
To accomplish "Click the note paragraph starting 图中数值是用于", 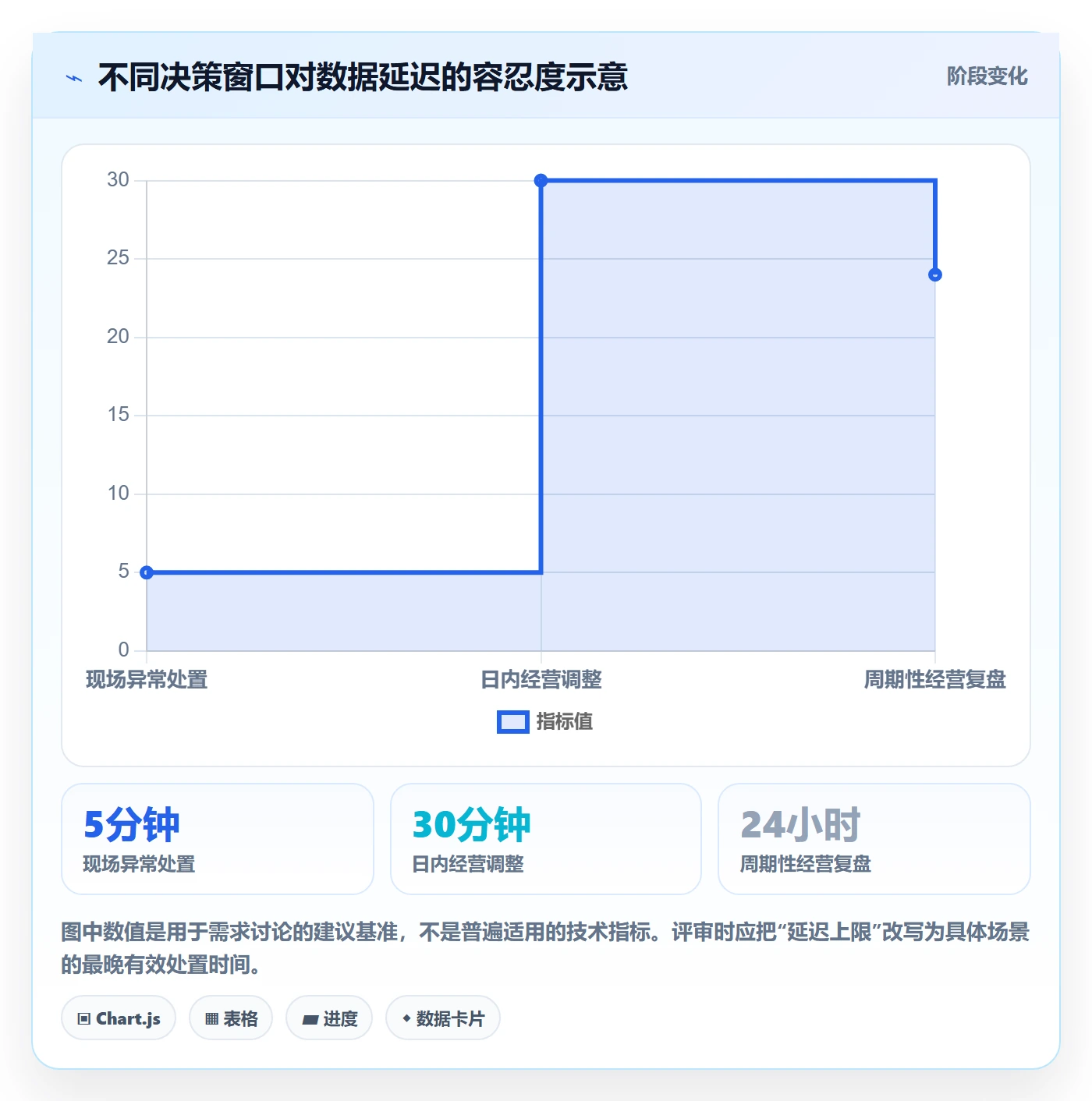I will click(545, 948).
